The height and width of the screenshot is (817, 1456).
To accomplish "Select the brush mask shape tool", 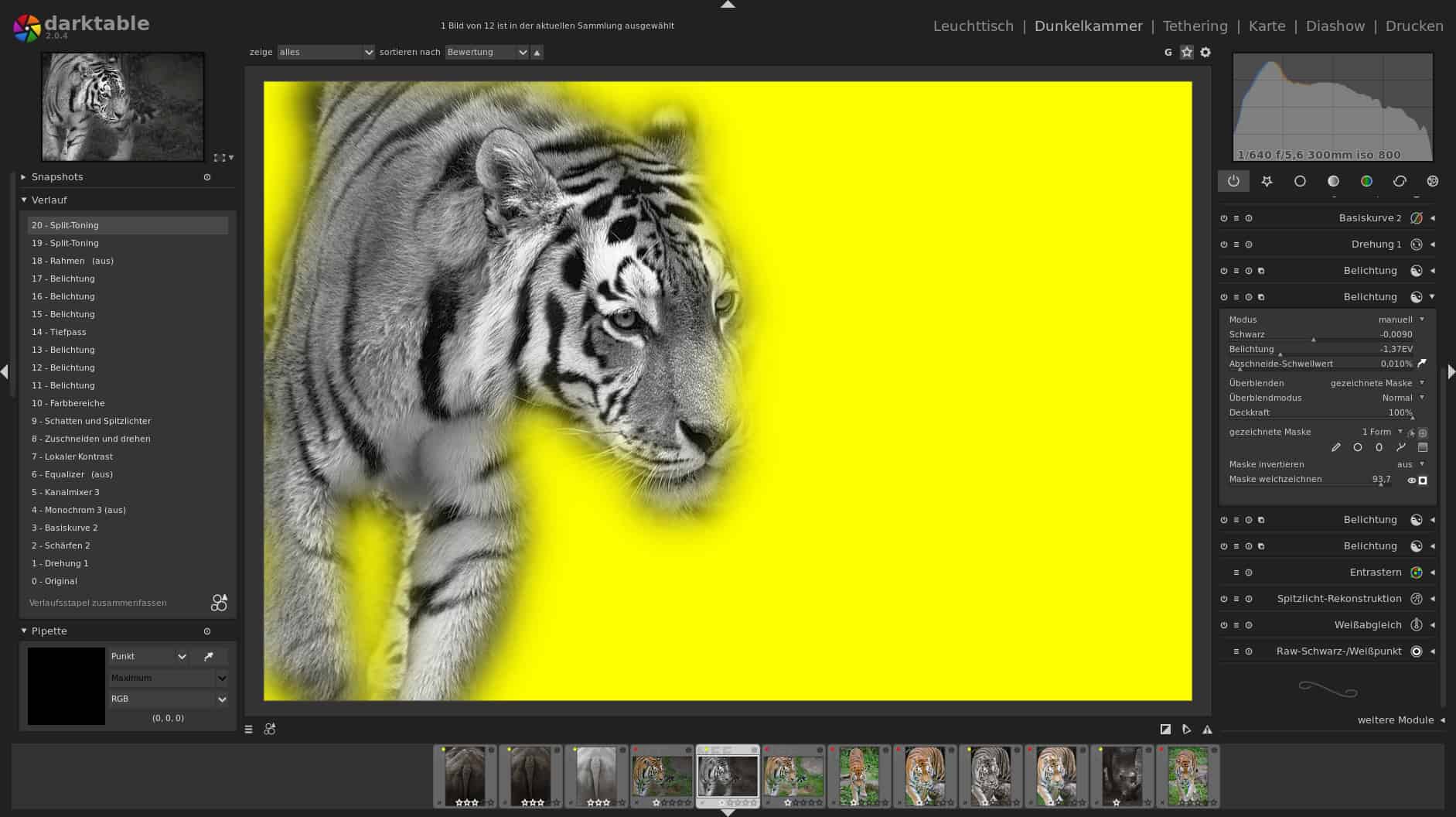I will point(1336,447).
